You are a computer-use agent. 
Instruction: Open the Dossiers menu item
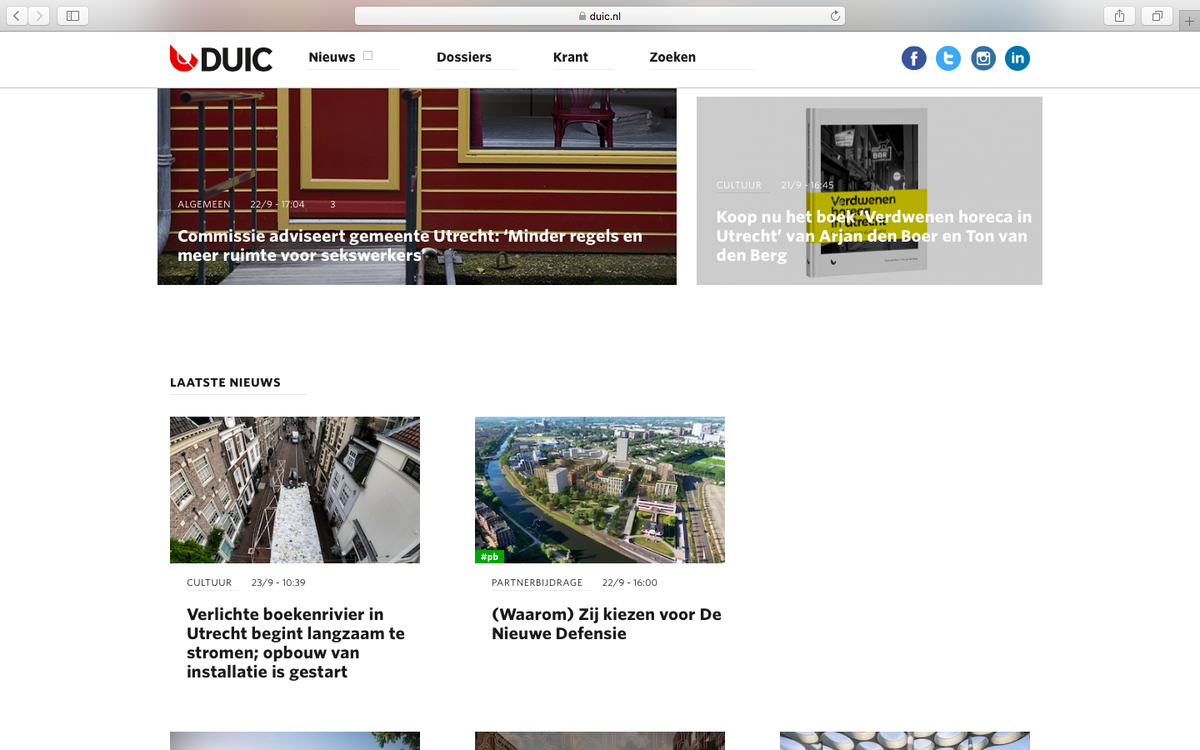tap(464, 57)
